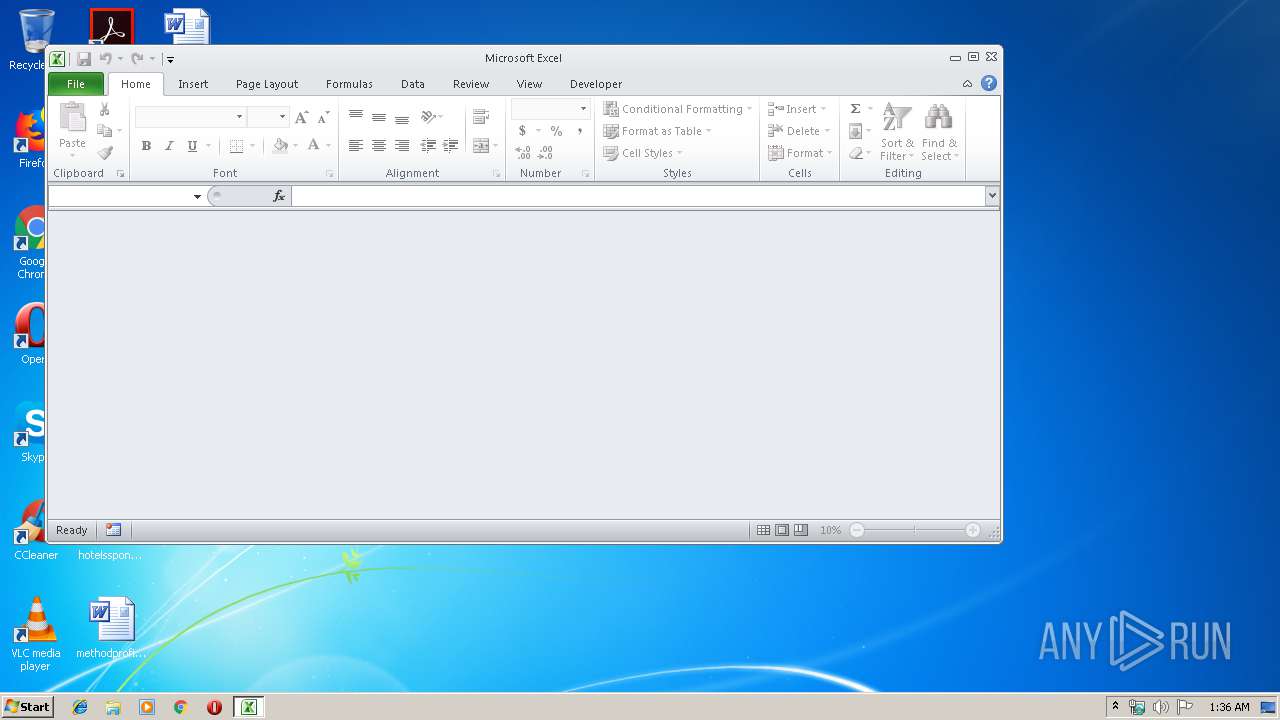Decrease font size with Shrink Font
Viewport: 1280px width, 720px height.
323,118
